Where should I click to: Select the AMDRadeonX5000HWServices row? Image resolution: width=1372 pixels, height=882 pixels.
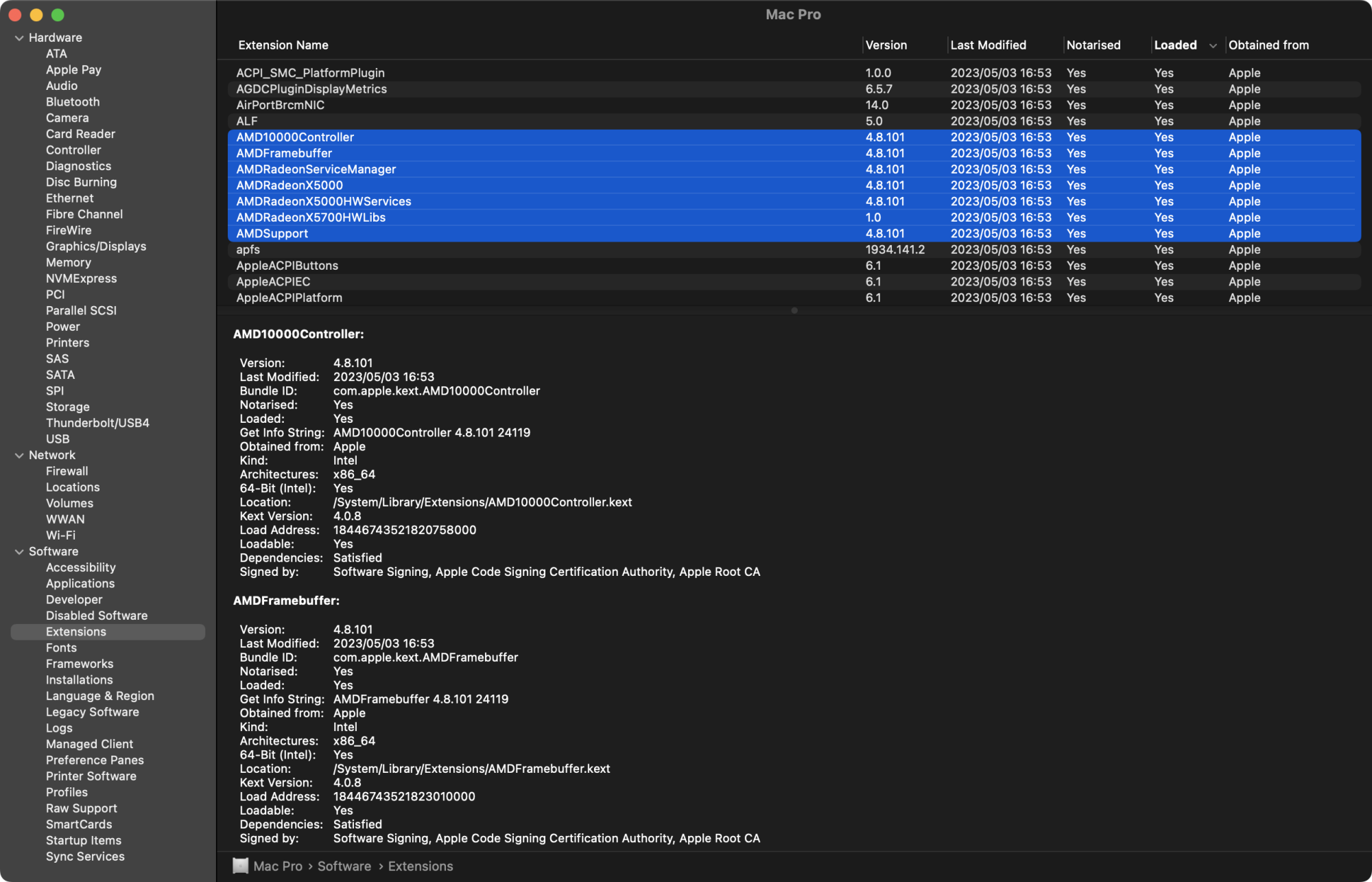[x=794, y=202]
